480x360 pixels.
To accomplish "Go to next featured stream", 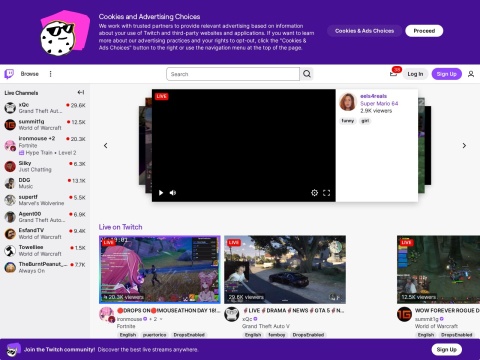I will click(x=464, y=146).
